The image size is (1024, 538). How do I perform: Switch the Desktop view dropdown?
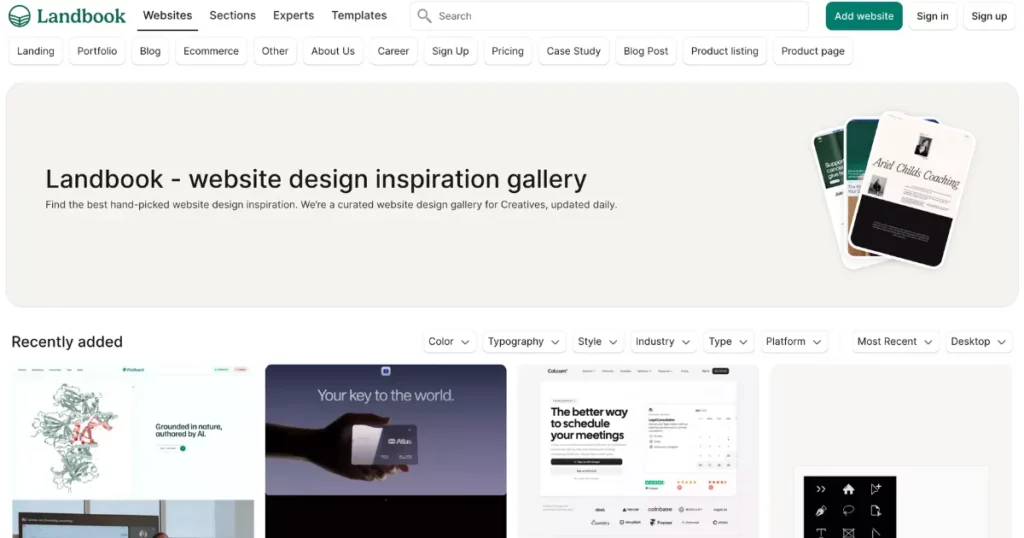[x=978, y=342]
